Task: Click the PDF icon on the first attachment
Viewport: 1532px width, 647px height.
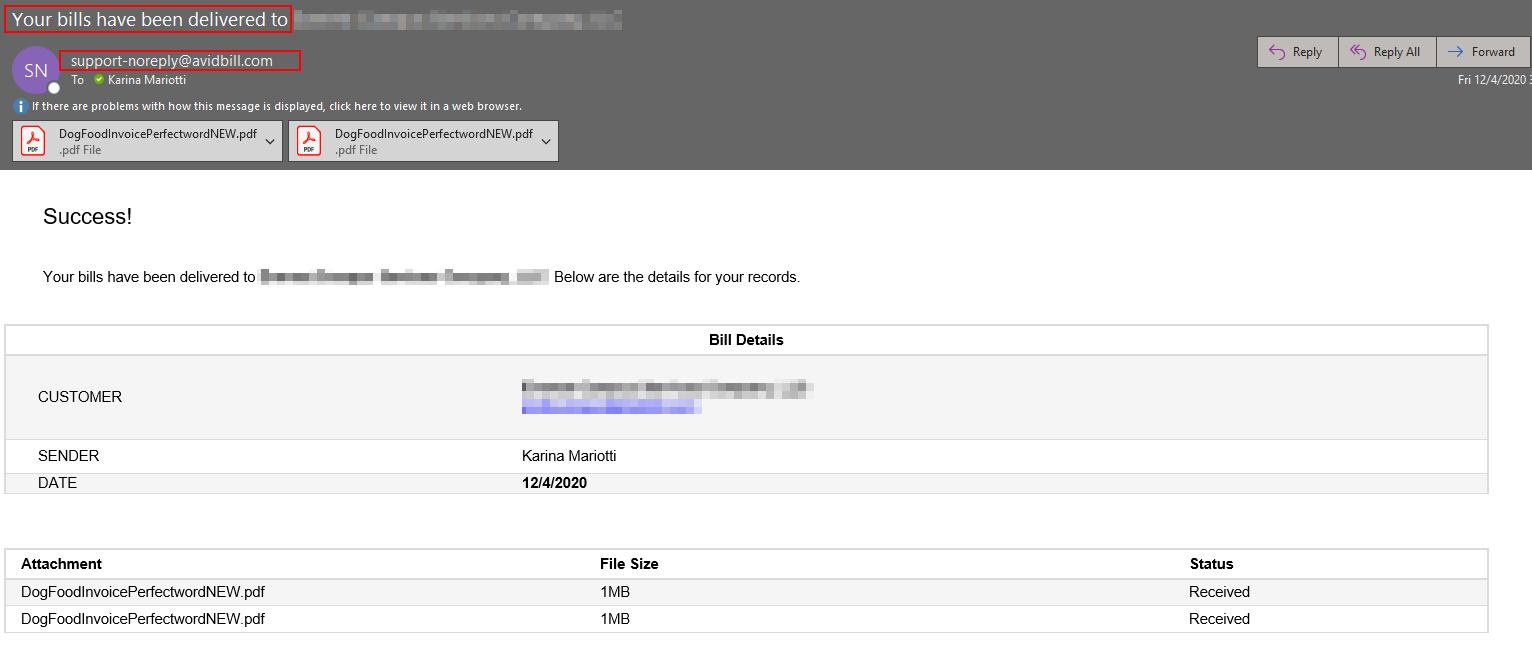Action: [31, 140]
